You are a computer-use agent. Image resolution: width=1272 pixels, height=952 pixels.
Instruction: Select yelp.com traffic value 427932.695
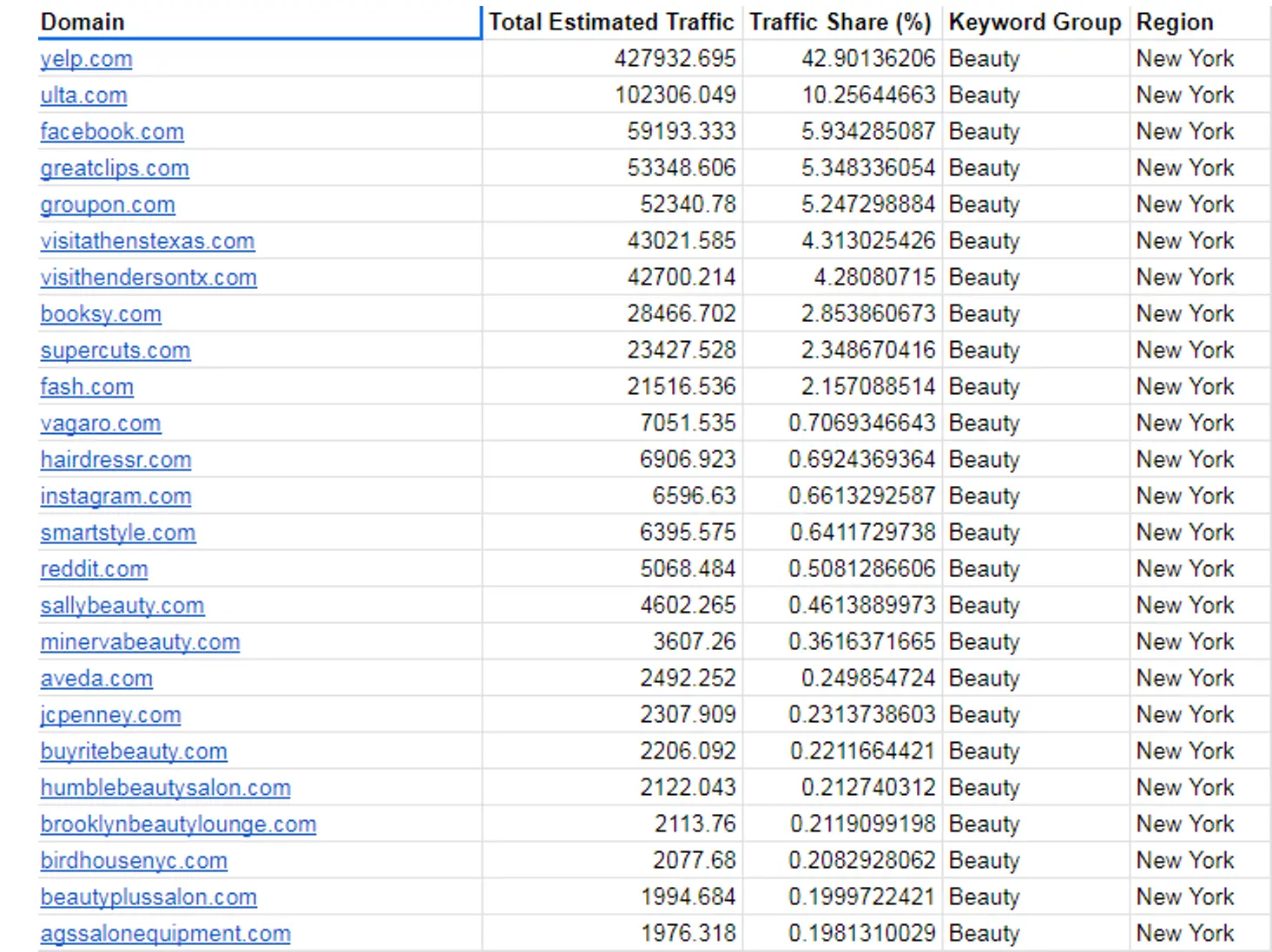click(x=675, y=59)
